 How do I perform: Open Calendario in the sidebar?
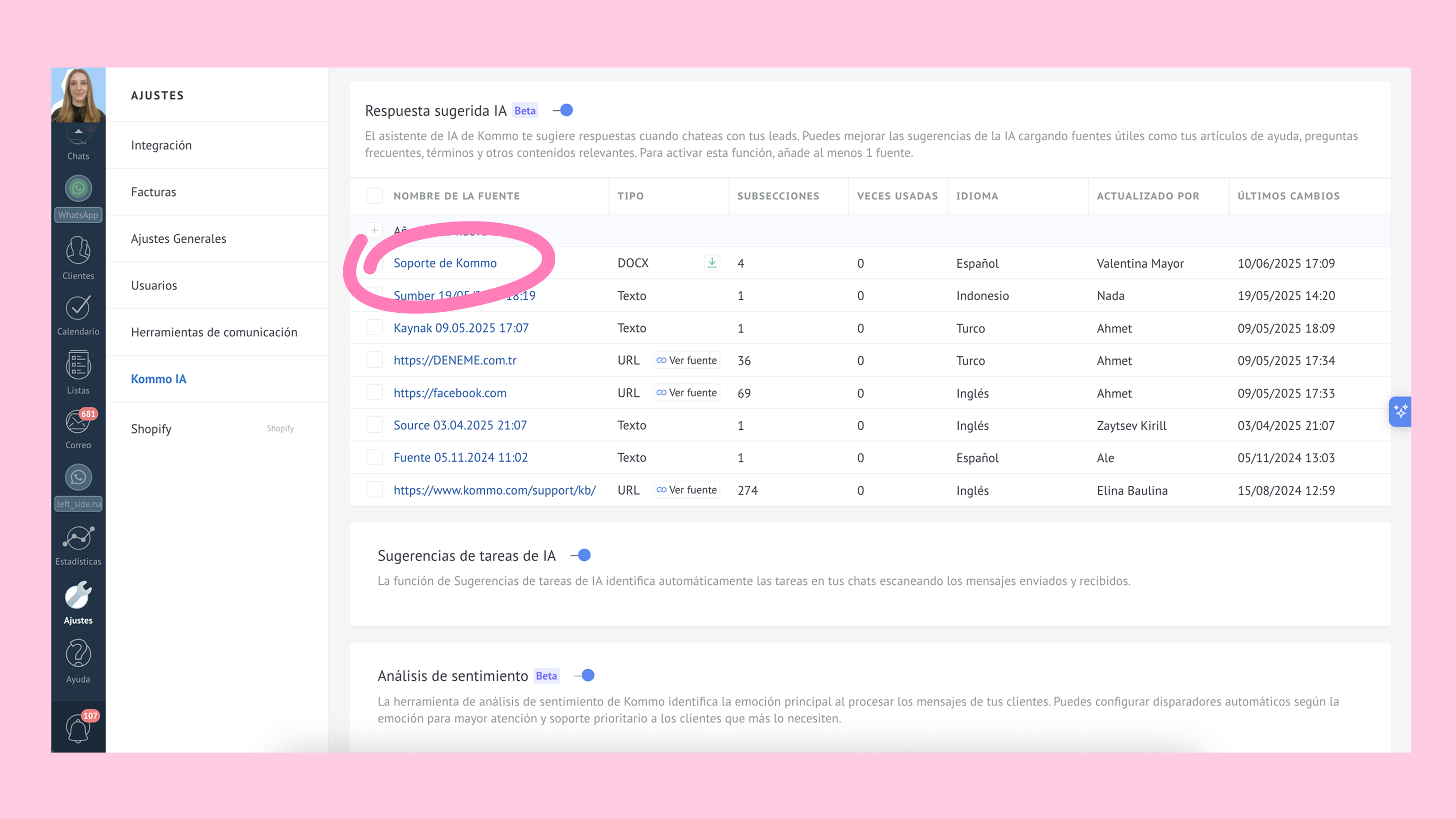click(78, 315)
